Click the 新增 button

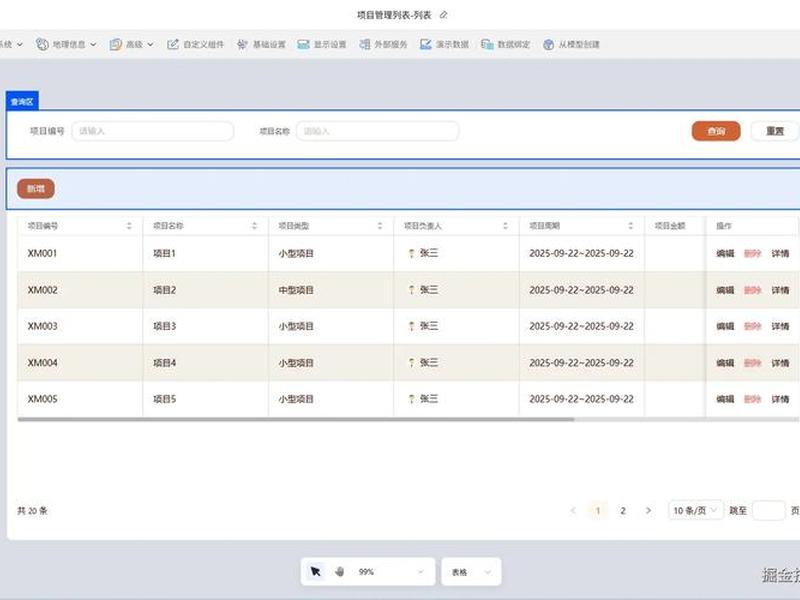36,189
